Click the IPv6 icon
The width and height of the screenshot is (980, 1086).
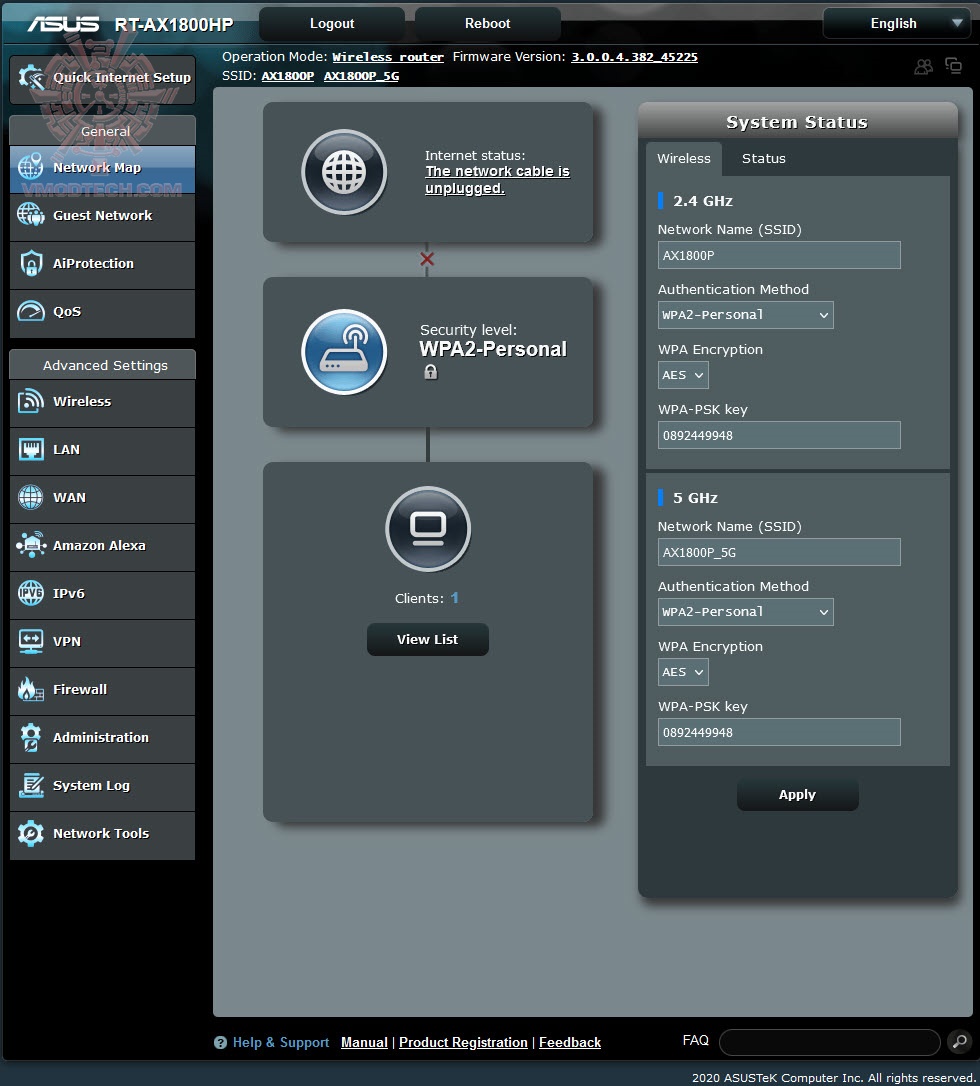tap(30, 593)
